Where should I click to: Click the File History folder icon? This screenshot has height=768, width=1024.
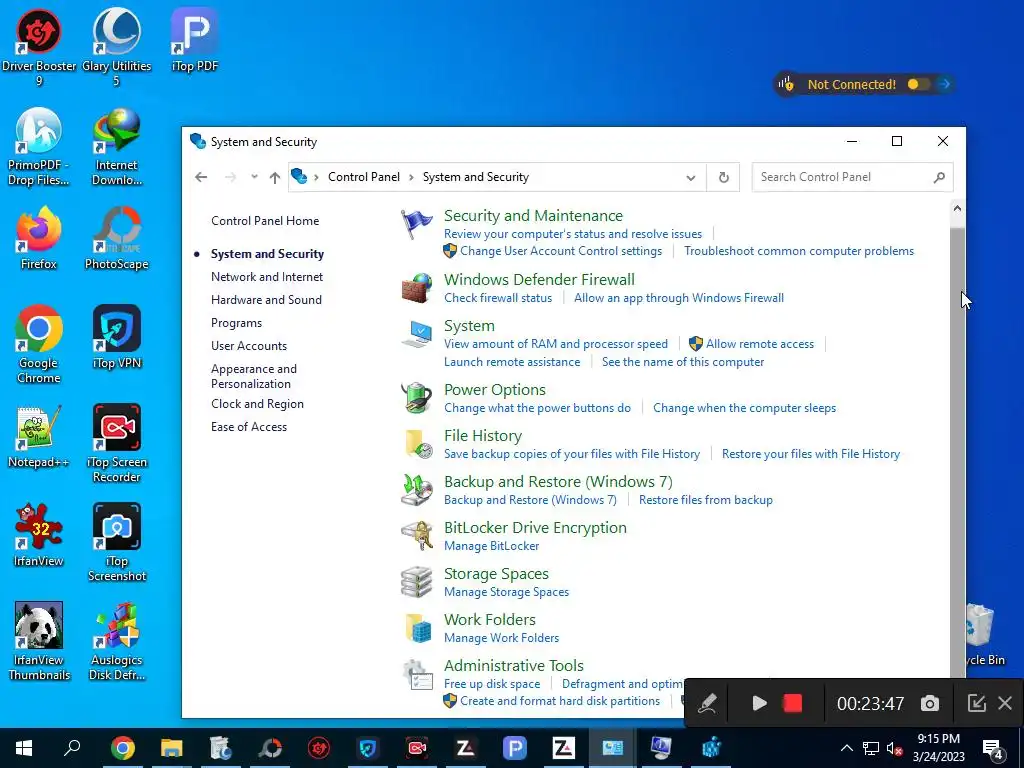coord(418,444)
